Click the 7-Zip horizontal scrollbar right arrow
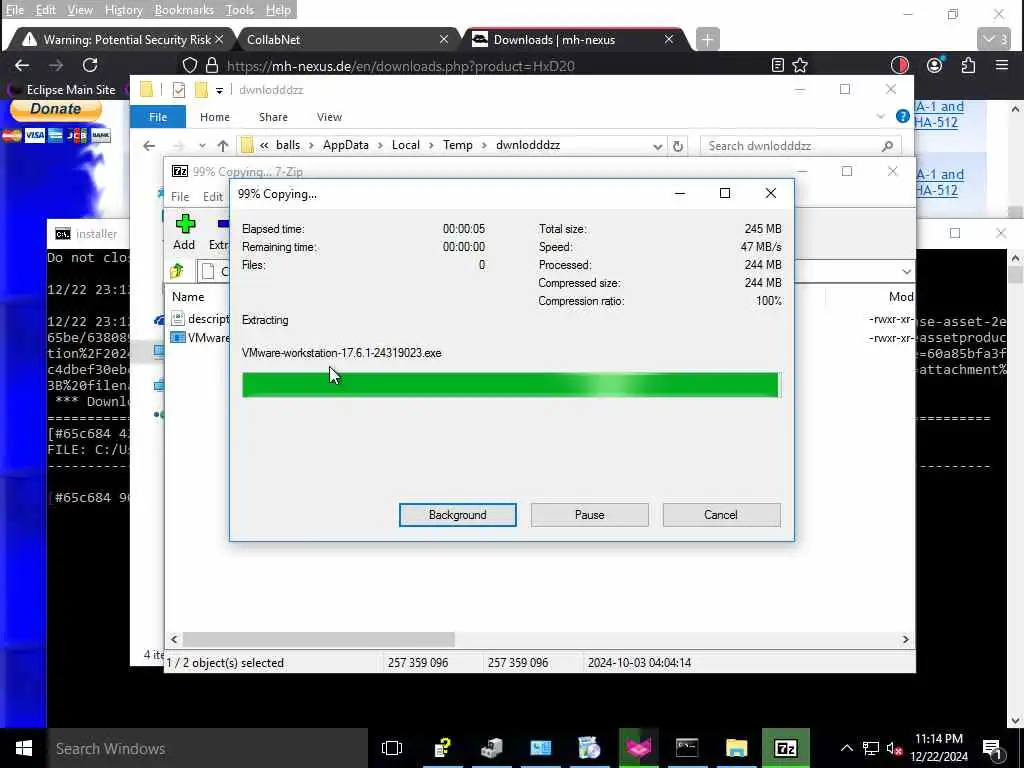Viewport: 1024px width, 768px height. click(905, 639)
